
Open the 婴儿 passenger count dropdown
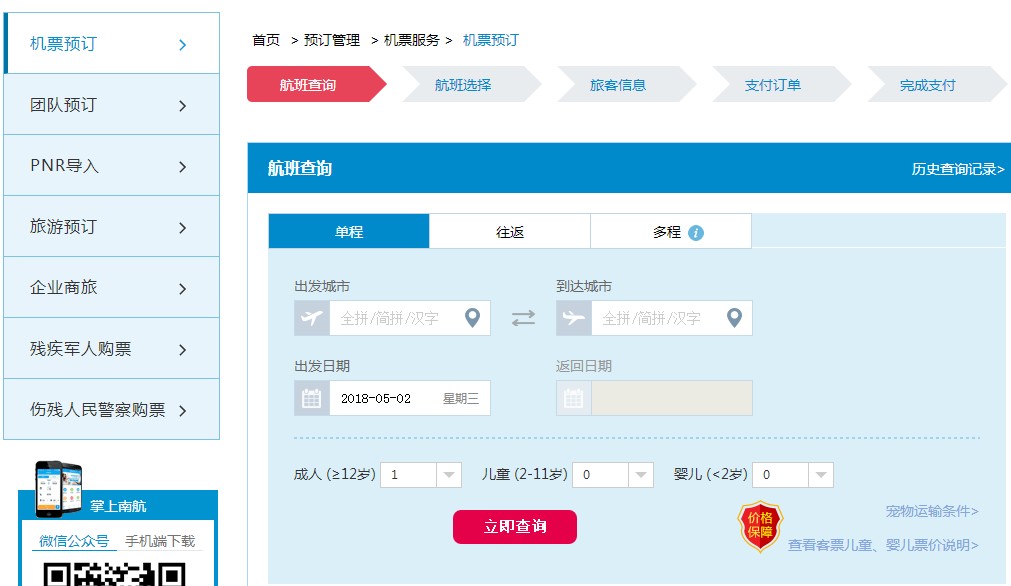(821, 475)
